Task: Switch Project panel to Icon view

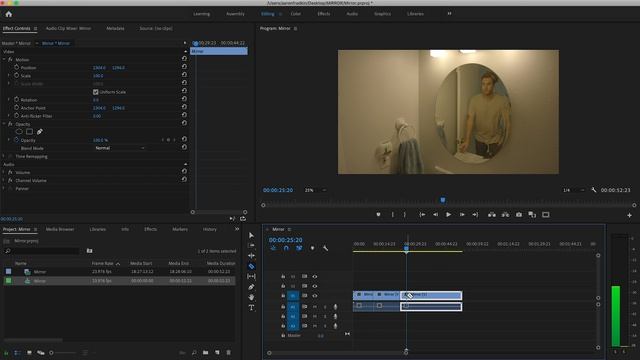Action: (x=29, y=352)
